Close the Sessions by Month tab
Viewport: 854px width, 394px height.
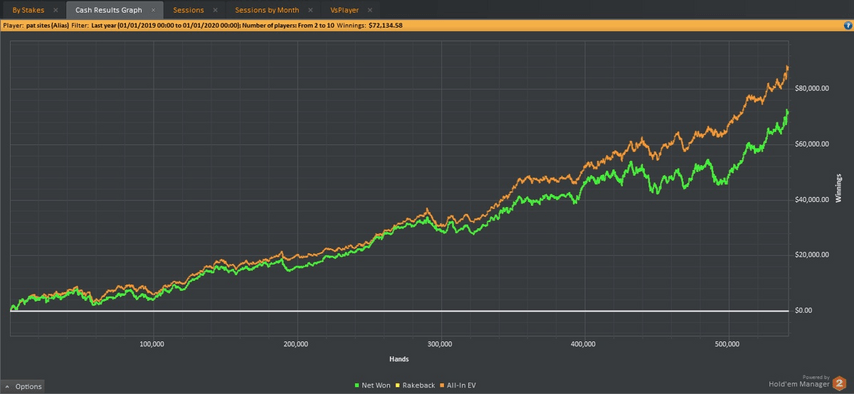pos(310,10)
